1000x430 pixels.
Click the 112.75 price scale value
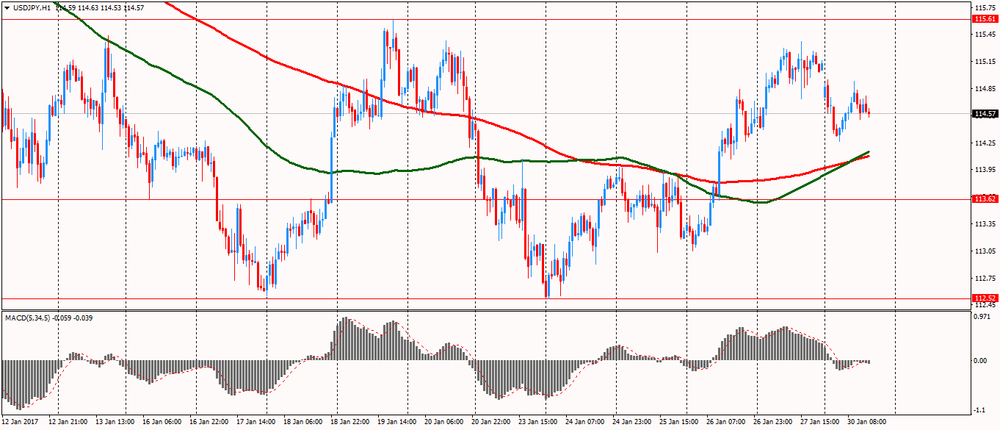984,278
